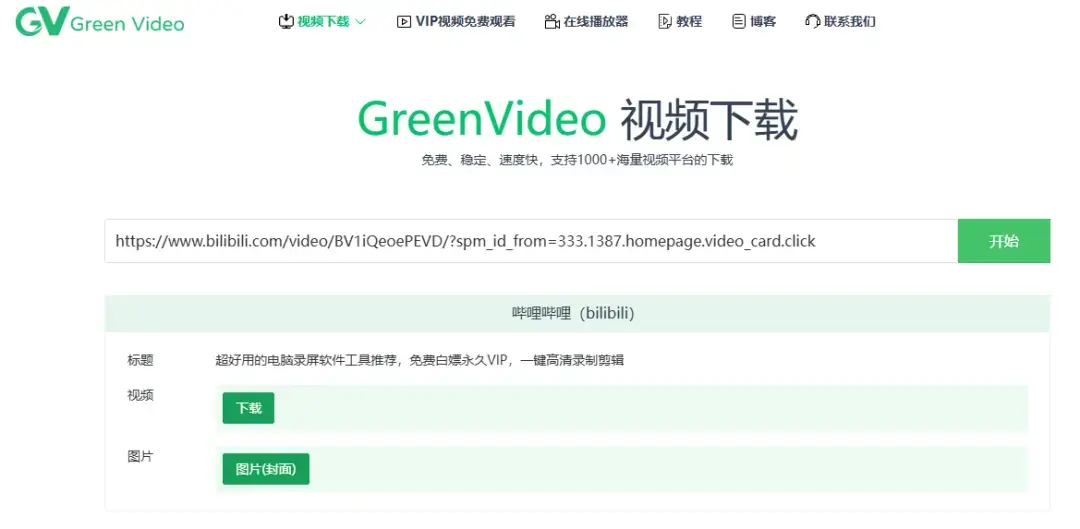This screenshot has height=529, width=1080.
Task: Go to VIP视频免费观看 page
Action: tap(465, 21)
